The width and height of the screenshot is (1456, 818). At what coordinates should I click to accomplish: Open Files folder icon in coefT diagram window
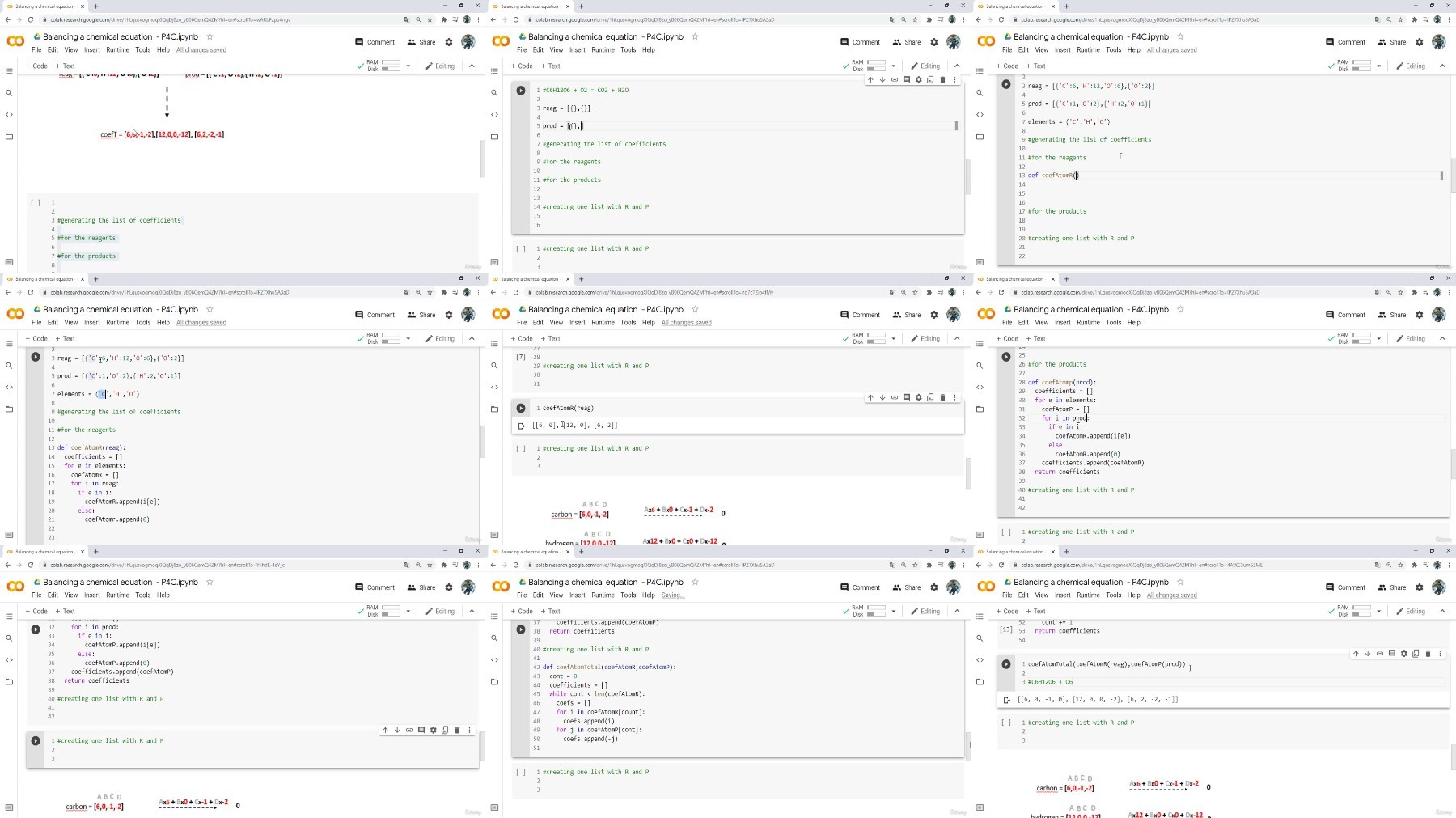[x=9, y=137]
